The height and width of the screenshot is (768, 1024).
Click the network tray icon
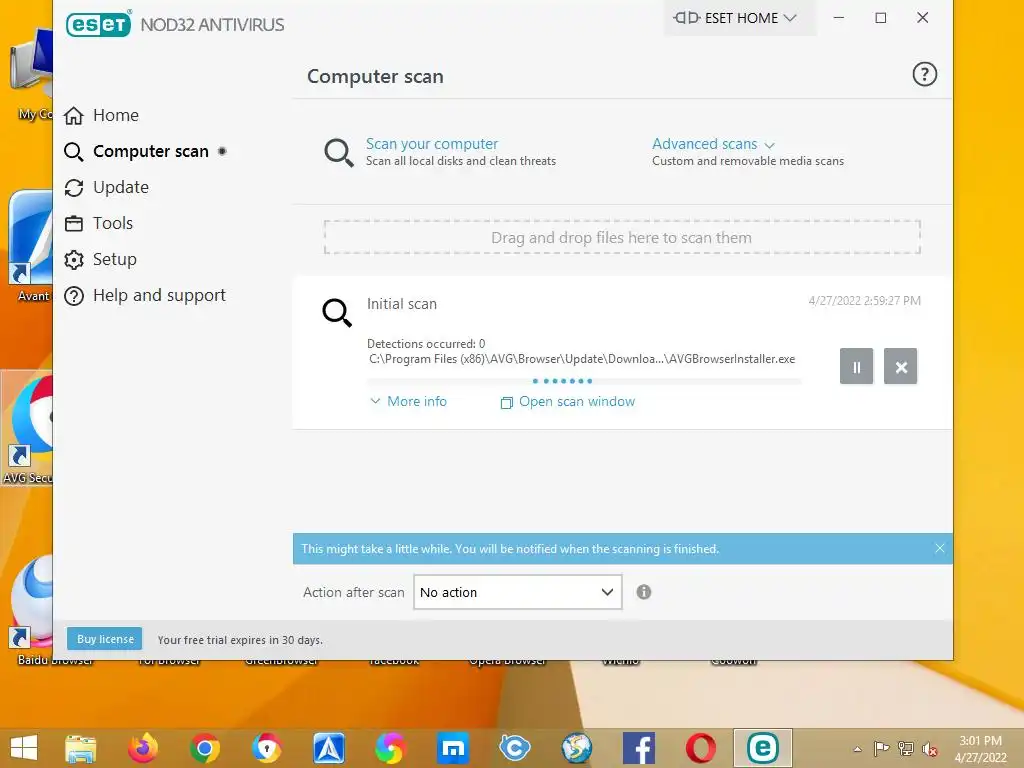(x=905, y=749)
